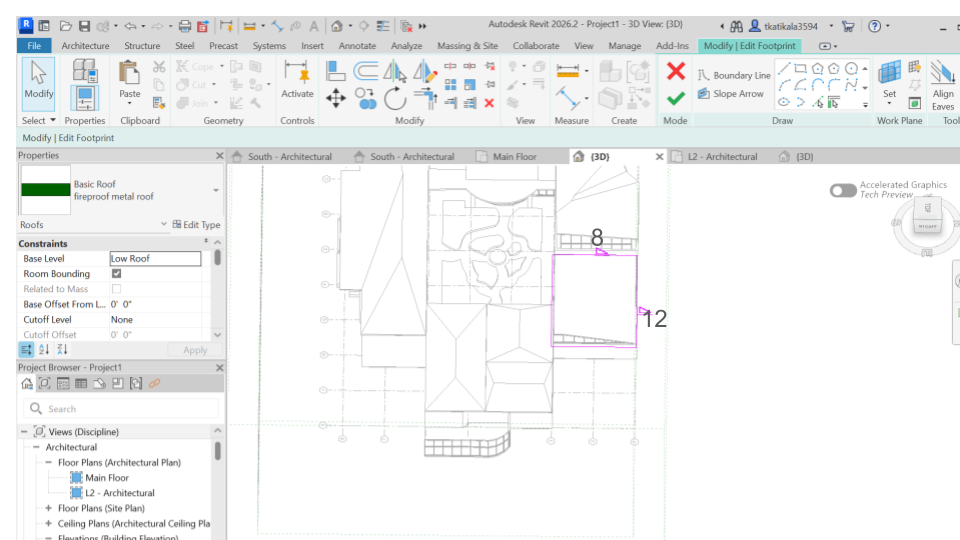Open the File menu
Viewport: 960px width, 540px height.
[34, 46]
